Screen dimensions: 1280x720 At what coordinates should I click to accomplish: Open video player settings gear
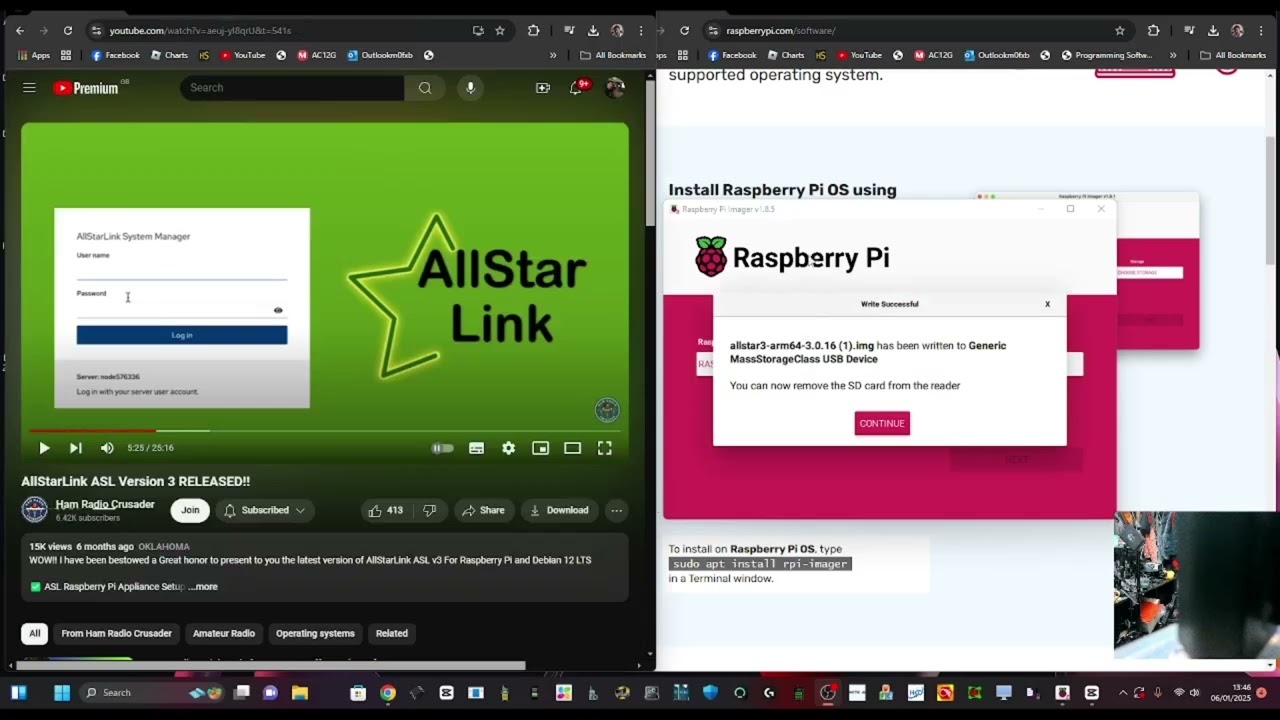[x=508, y=448]
